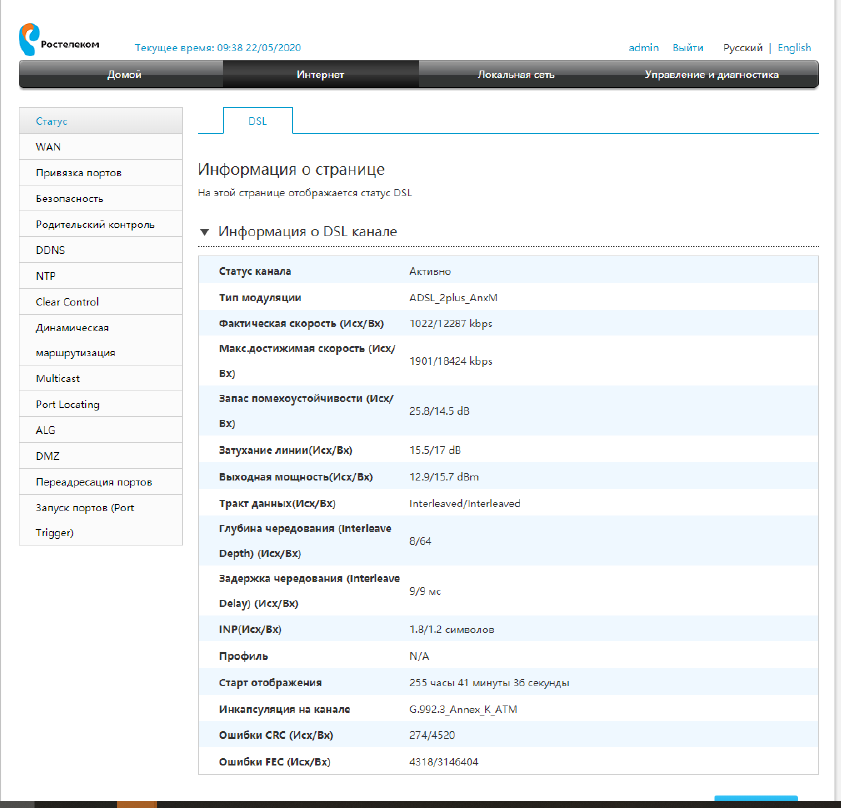Switch to the DSL subtab
Image resolution: width=841 pixels, height=808 pixels.
coord(258,121)
